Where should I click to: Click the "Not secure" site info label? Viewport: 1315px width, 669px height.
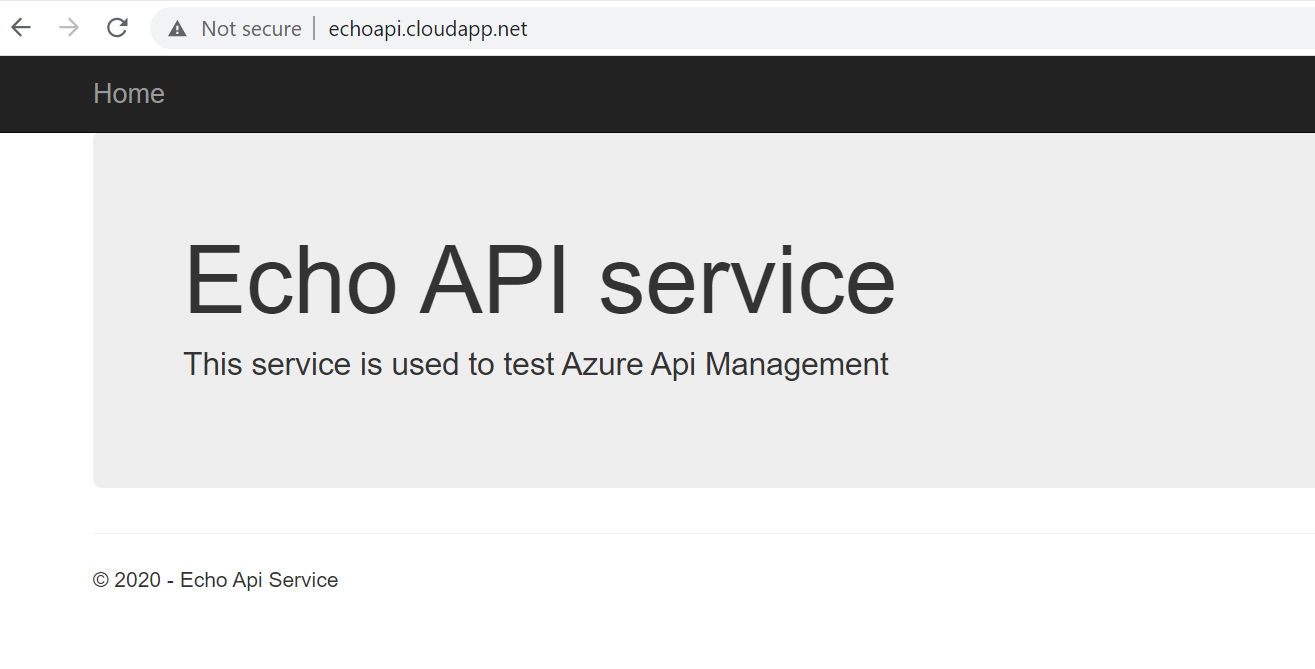pyautogui.click(x=251, y=29)
